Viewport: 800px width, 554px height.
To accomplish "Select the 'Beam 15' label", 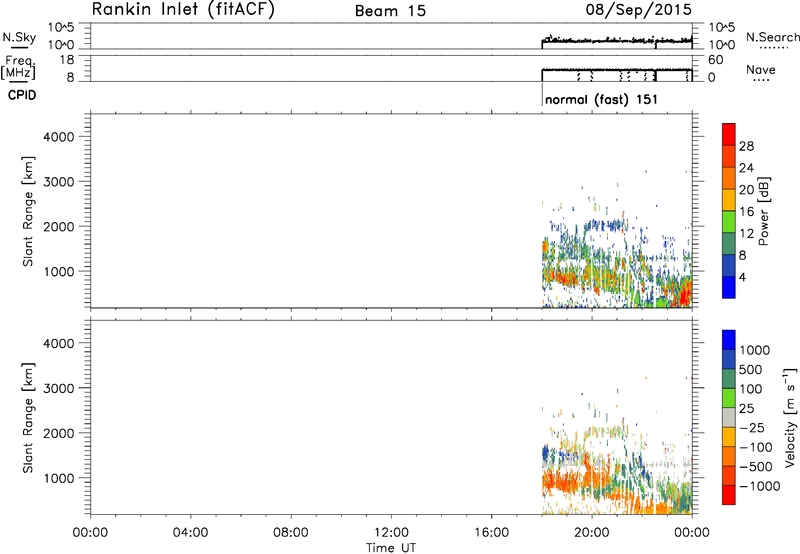I will coord(390,11).
